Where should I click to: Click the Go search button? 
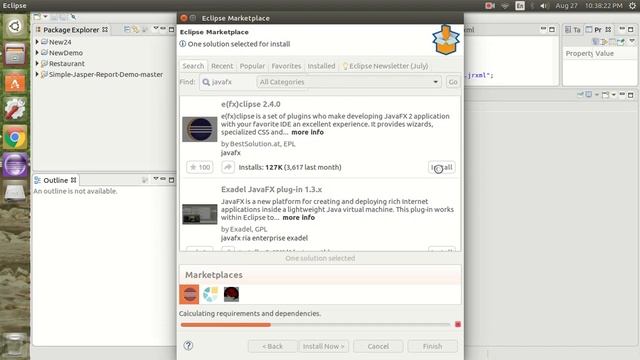coord(453,82)
